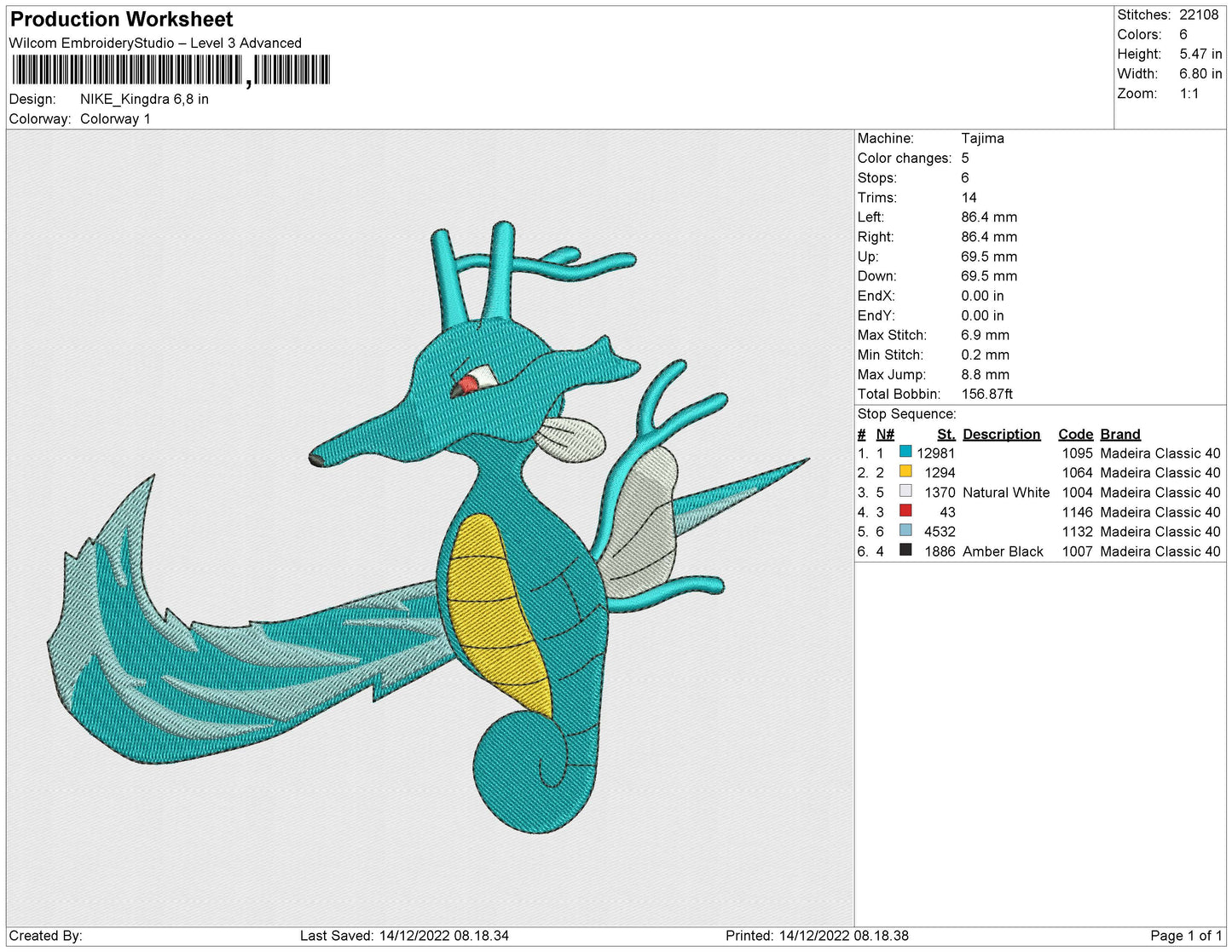Click the 'St.' column header

(x=946, y=435)
